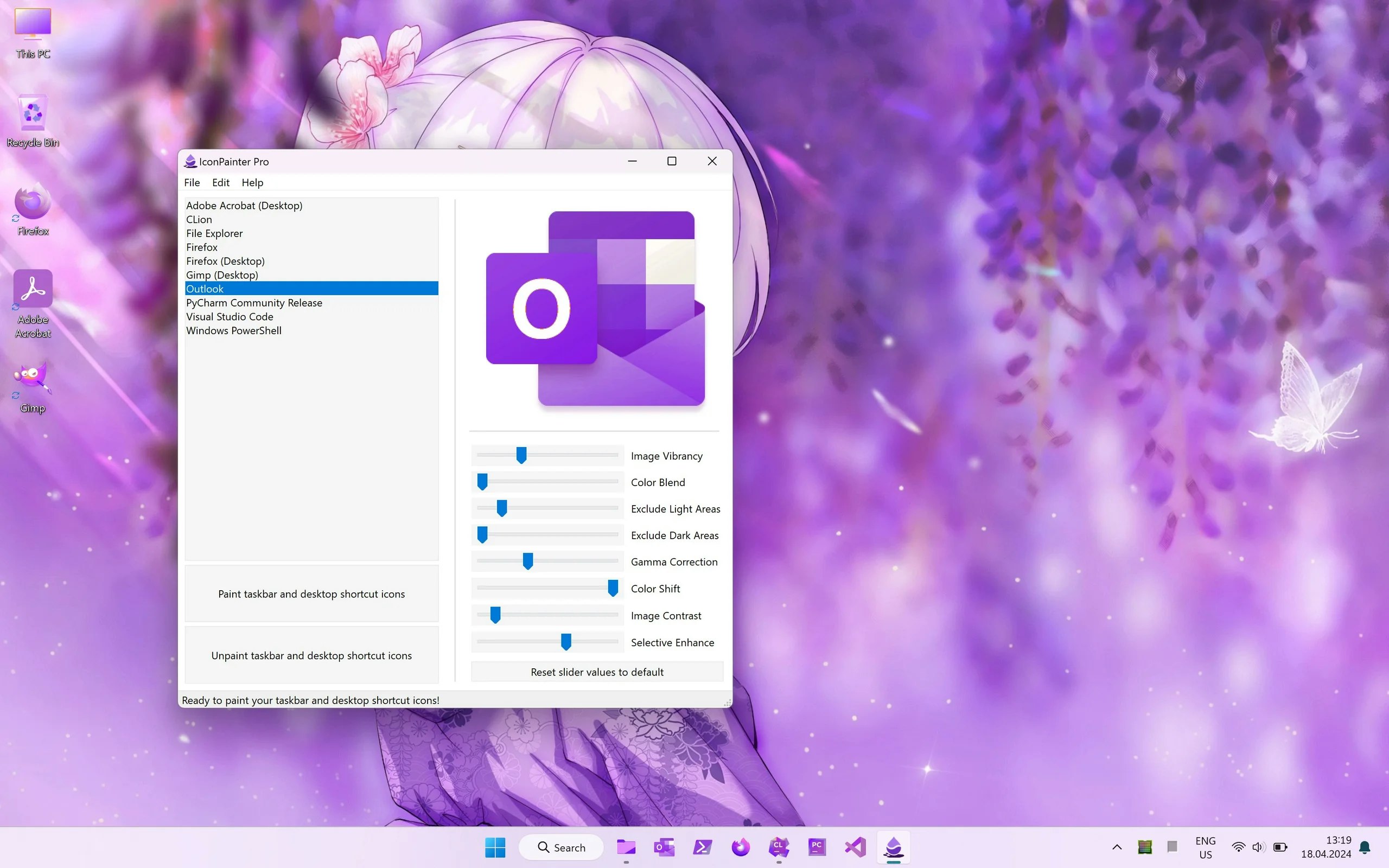Minimize the IconPainter Pro window
The width and height of the screenshot is (1389, 868).
tap(633, 161)
